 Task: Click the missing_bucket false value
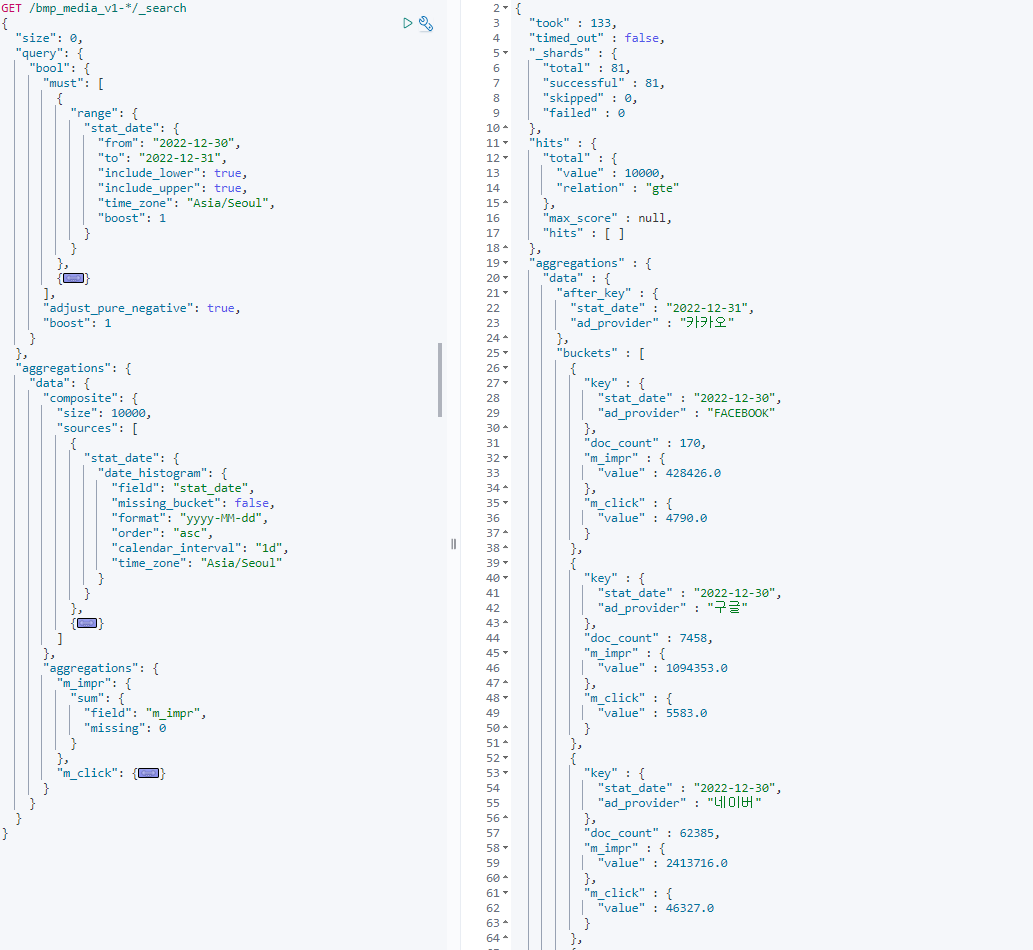point(252,503)
